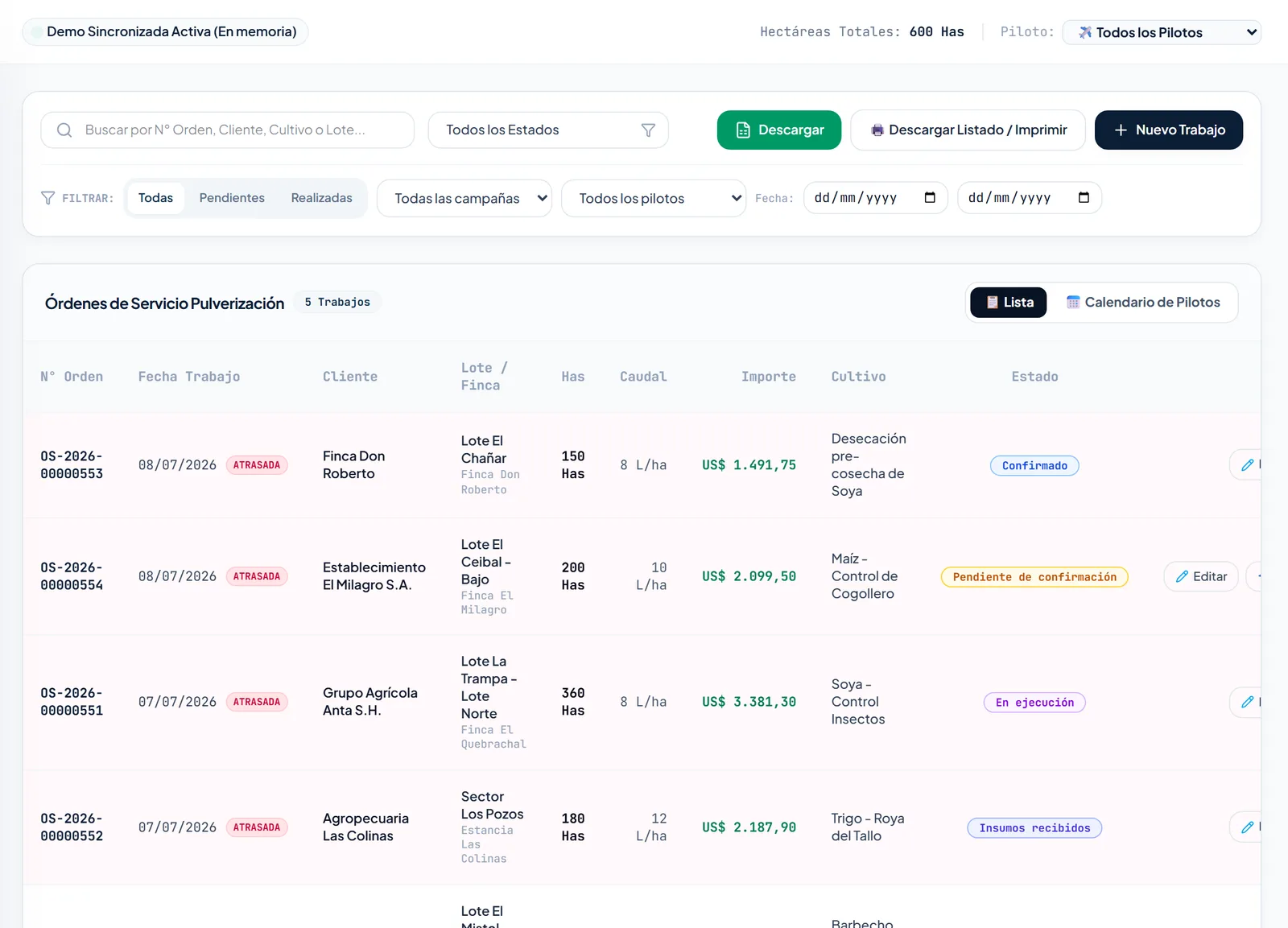Screen dimensions: 1288x928
Task: Click the Hectáreas Totales 600 Has value
Action: (937, 32)
